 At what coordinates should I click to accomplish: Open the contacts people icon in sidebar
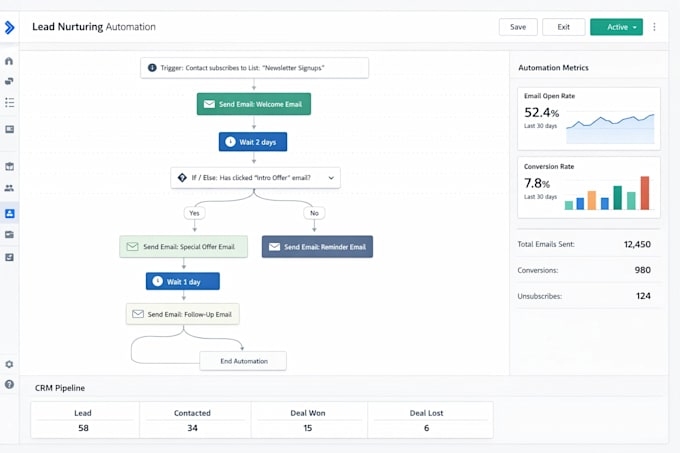tap(9, 188)
